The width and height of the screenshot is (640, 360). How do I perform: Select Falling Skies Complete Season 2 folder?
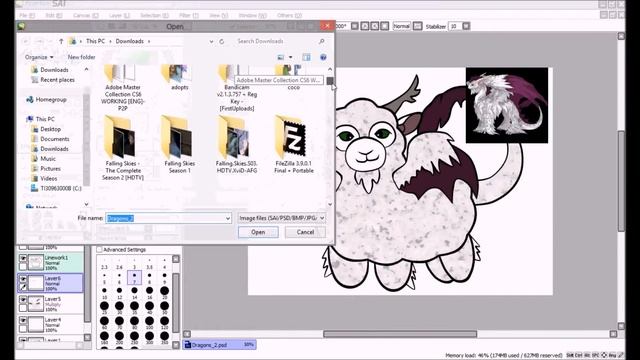pyautogui.click(x=122, y=148)
